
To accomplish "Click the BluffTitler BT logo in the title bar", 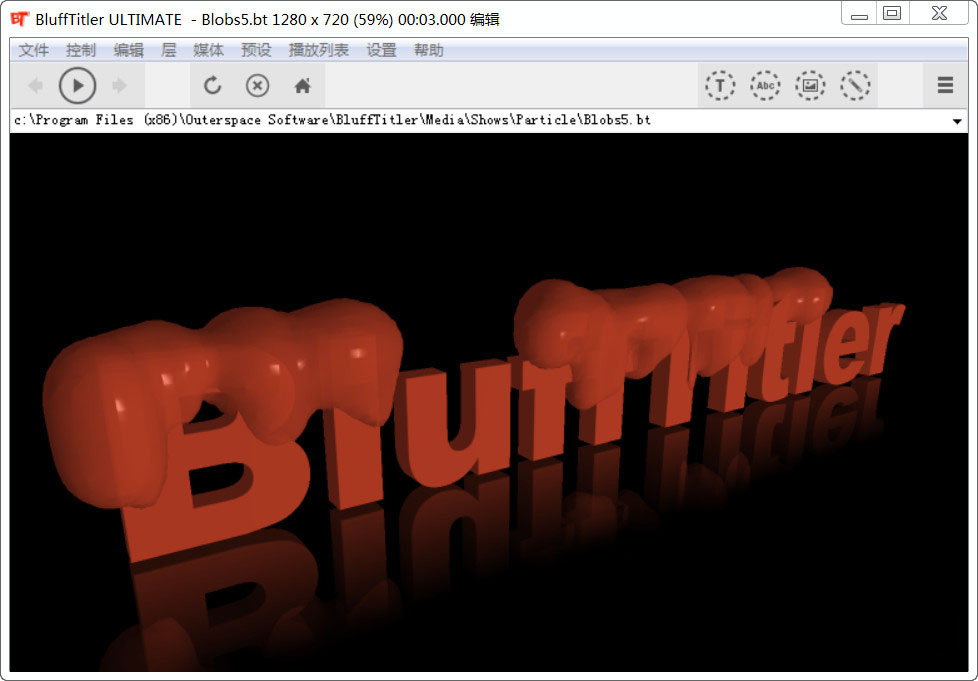I will pyautogui.click(x=20, y=19).
